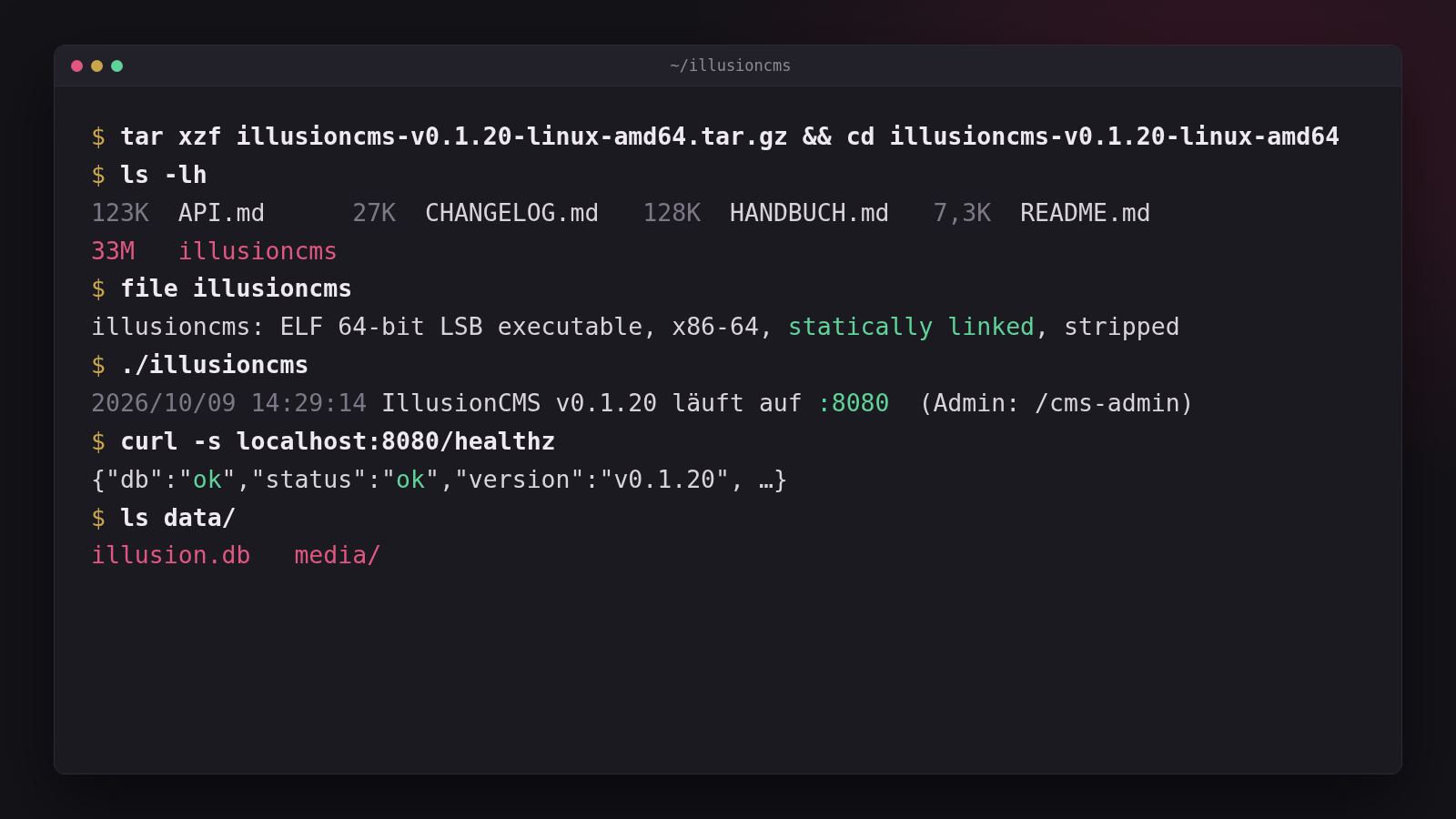Image resolution: width=1456 pixels, height=819 pixels.
Task: Click the 2026/10/09 14:29:14 timestamp
Action: point(228,403)
